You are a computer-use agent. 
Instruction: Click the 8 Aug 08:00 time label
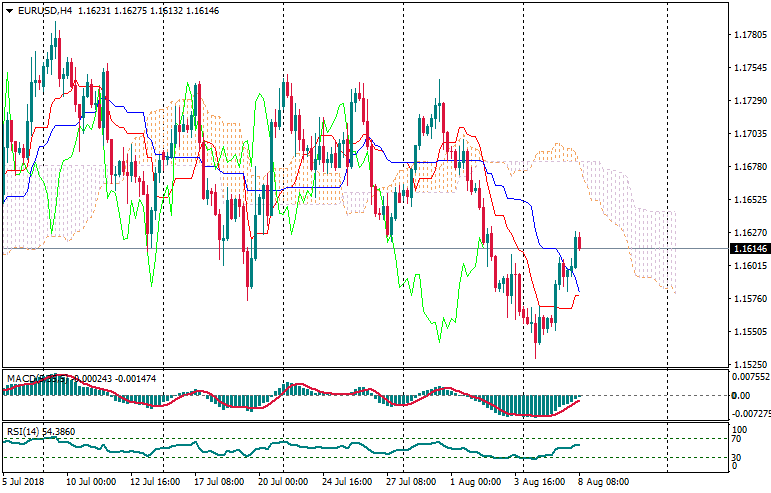point(601,481)
